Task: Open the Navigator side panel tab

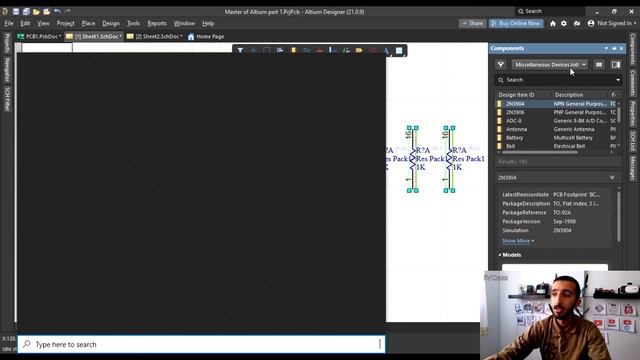Action: (x=7, y=69)
